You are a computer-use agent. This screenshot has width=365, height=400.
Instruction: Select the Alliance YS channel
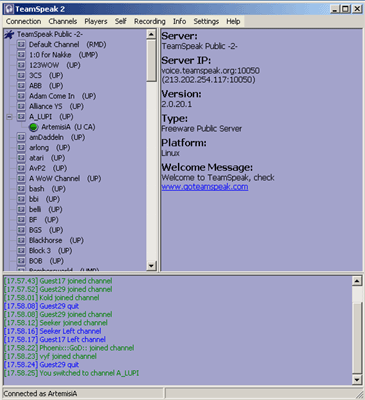point(56,107)
